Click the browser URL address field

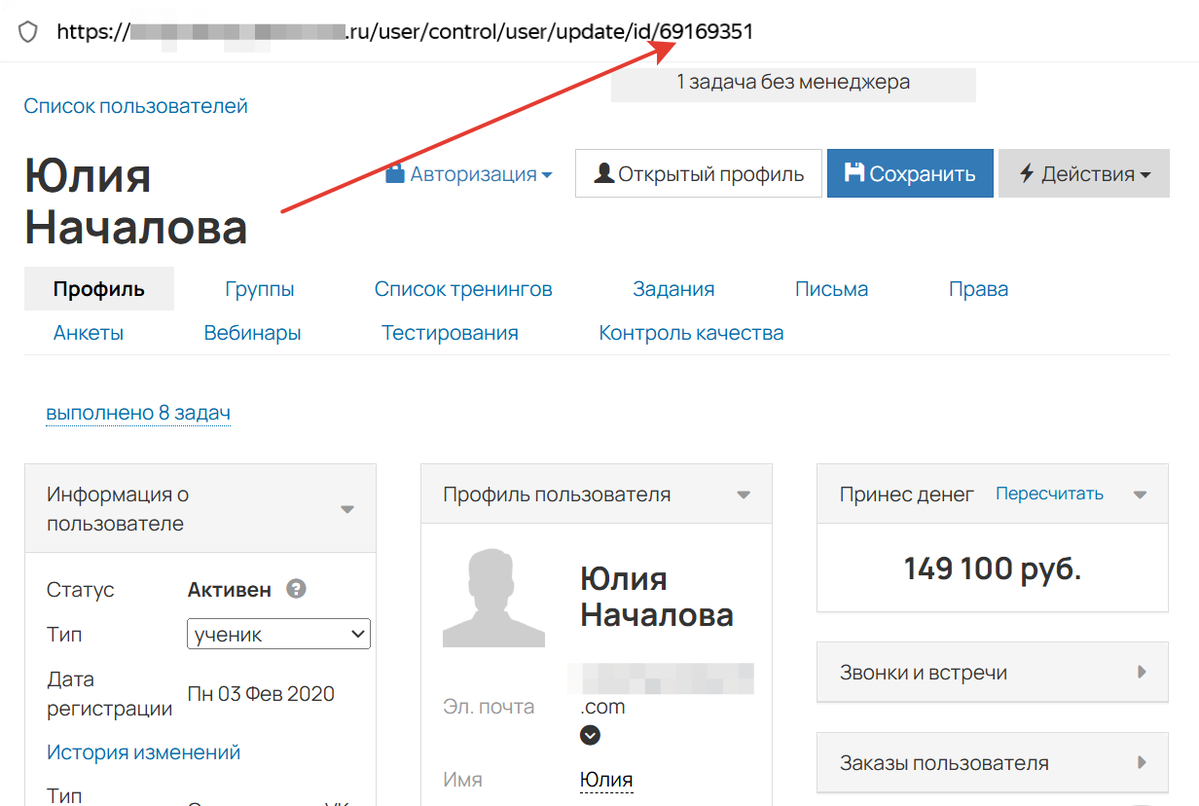[x=400, y=31]
